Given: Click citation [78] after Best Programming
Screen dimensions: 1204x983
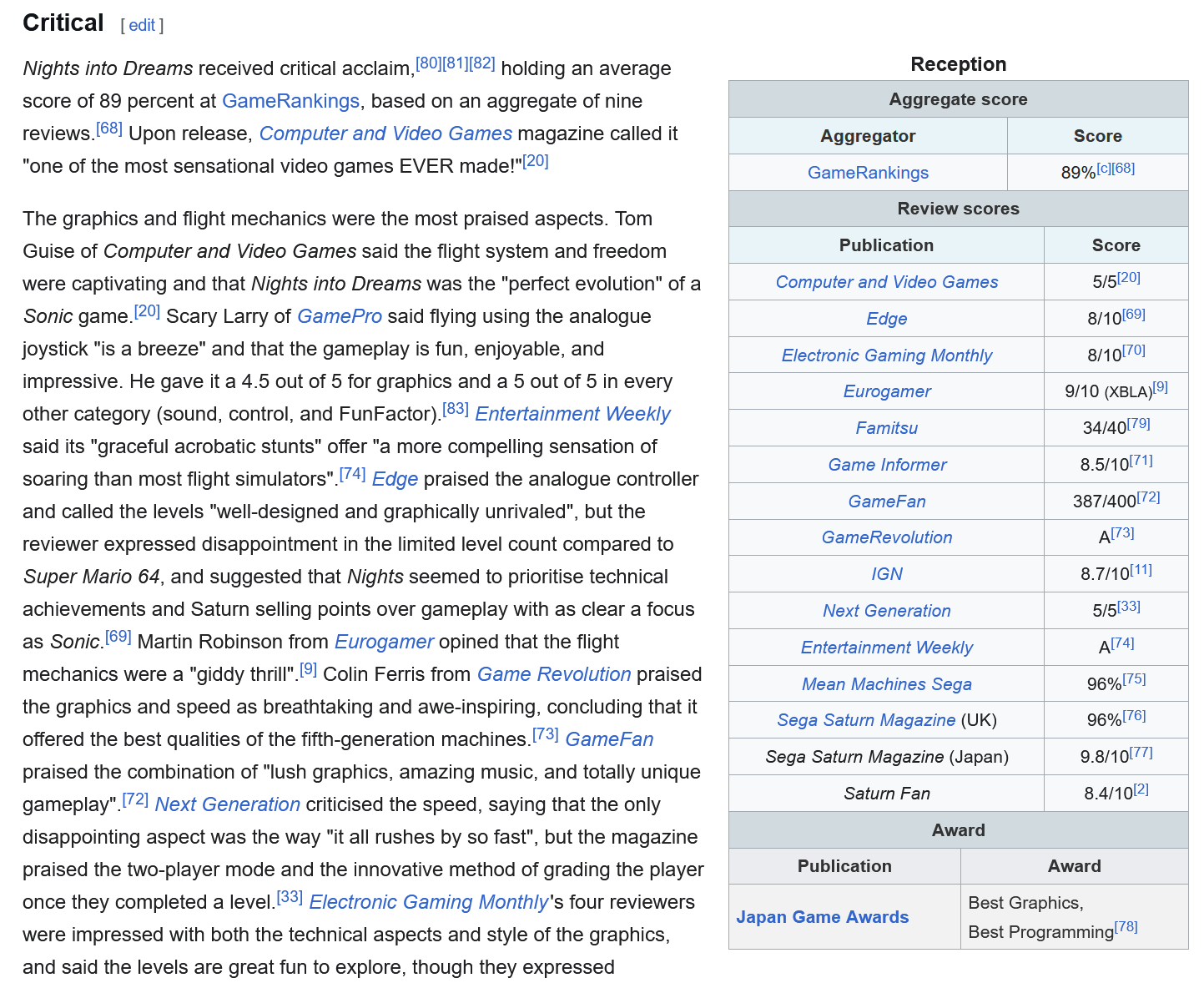Looking at the screenshot, I should [x=1126, y=927].
